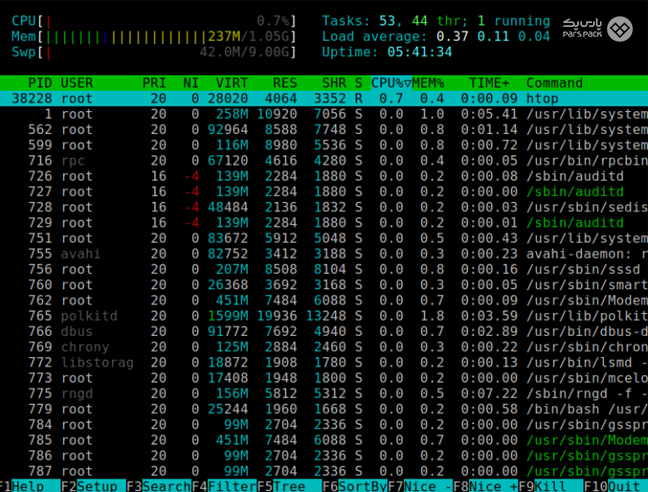Image resolution: width=648 pixels, height=492 pixels.
Task: Click the CPU% sorted column header
Action: (x=391, y=83)
